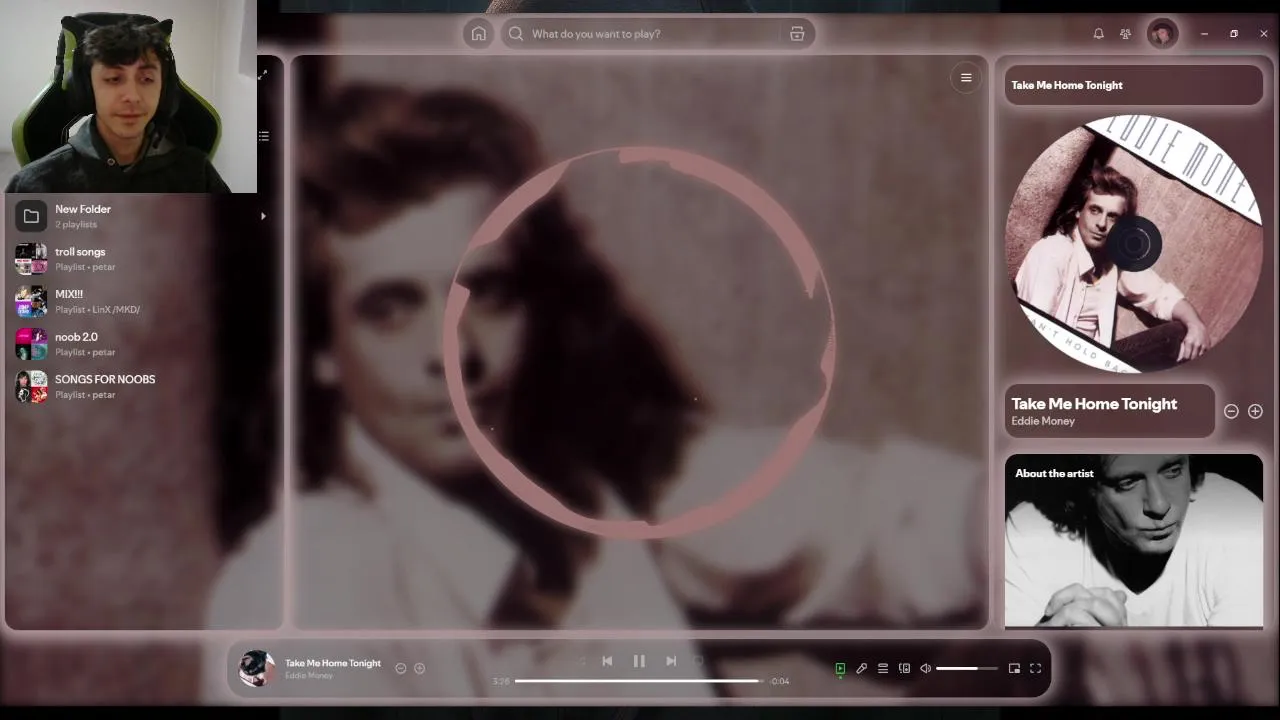Open the About the artist card
1280x720 pixels.
click(1134, 541)
